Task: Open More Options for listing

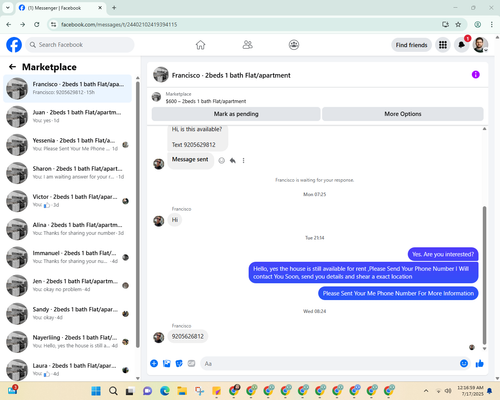Action: [x=403, y=114]
